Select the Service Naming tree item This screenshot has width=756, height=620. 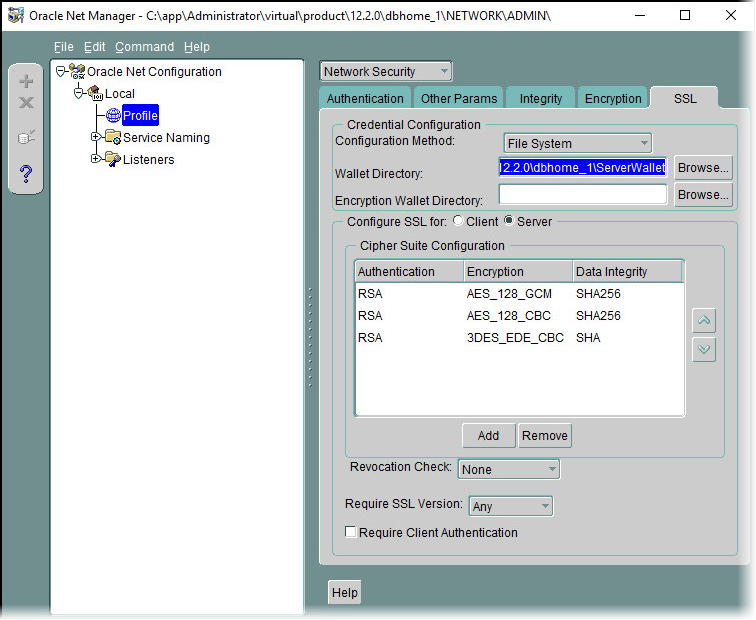click(x=166, y=137)
